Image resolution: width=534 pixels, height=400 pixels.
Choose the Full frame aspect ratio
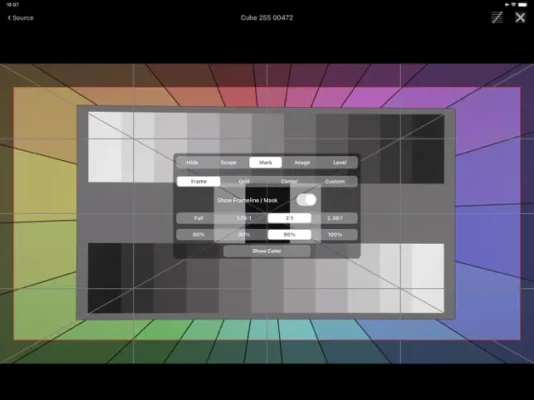(x=199, y=218)
